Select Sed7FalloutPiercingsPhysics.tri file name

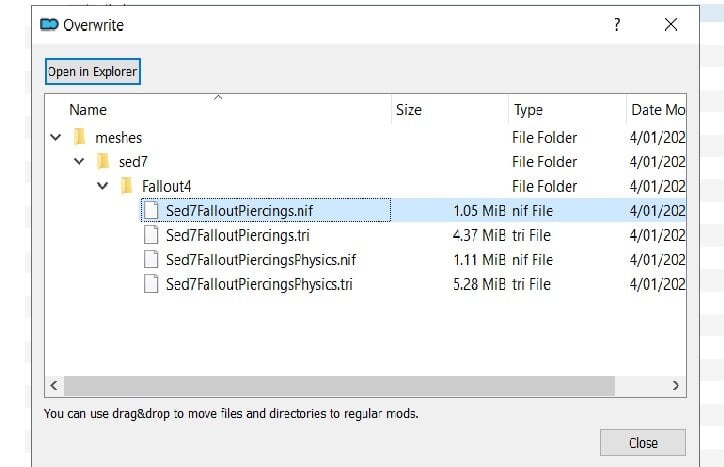(259, 284)
